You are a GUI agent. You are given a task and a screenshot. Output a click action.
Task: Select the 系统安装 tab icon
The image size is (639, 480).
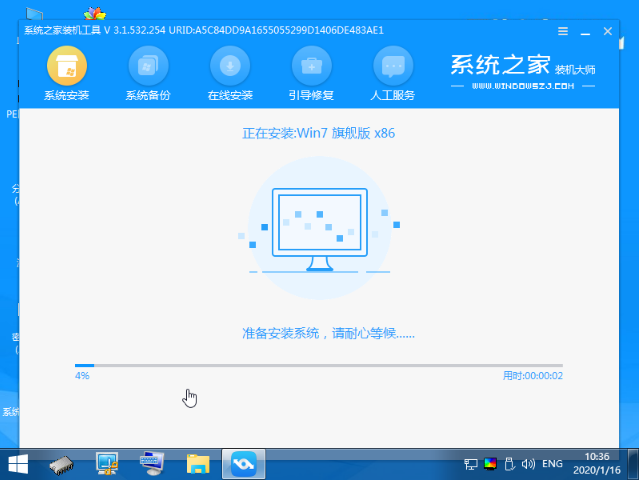(x=67, y=67)
